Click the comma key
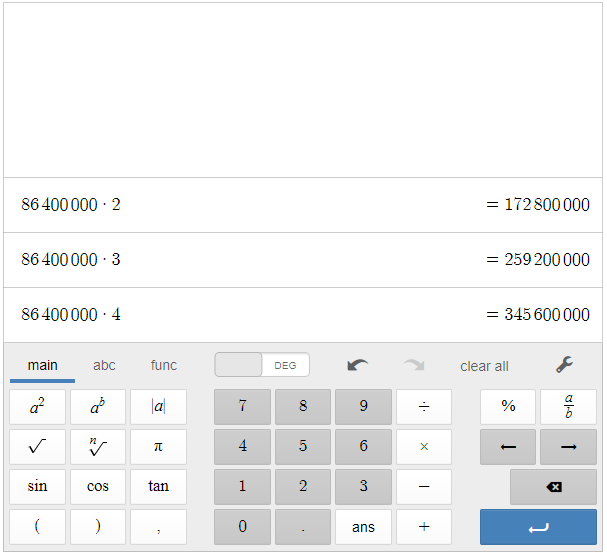 point(158,527)
